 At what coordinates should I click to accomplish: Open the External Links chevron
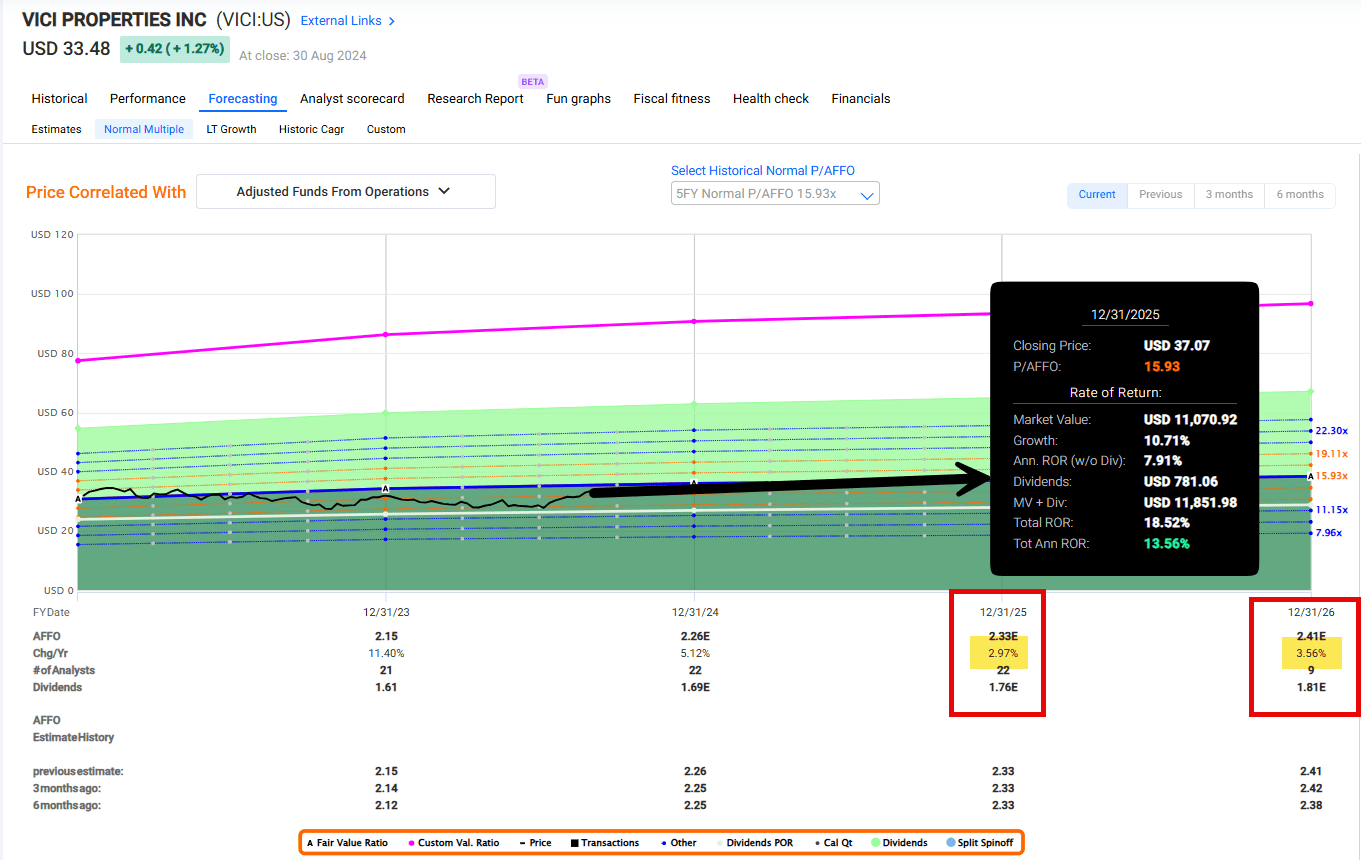(391, 21)
